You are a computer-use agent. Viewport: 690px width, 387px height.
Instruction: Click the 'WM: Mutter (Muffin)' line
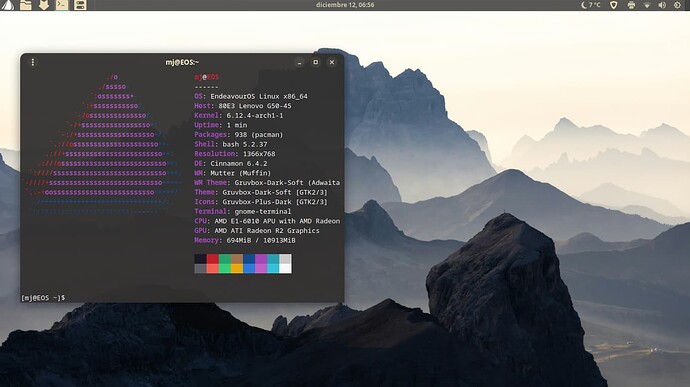pyautogui.click(x=232, y=173)
